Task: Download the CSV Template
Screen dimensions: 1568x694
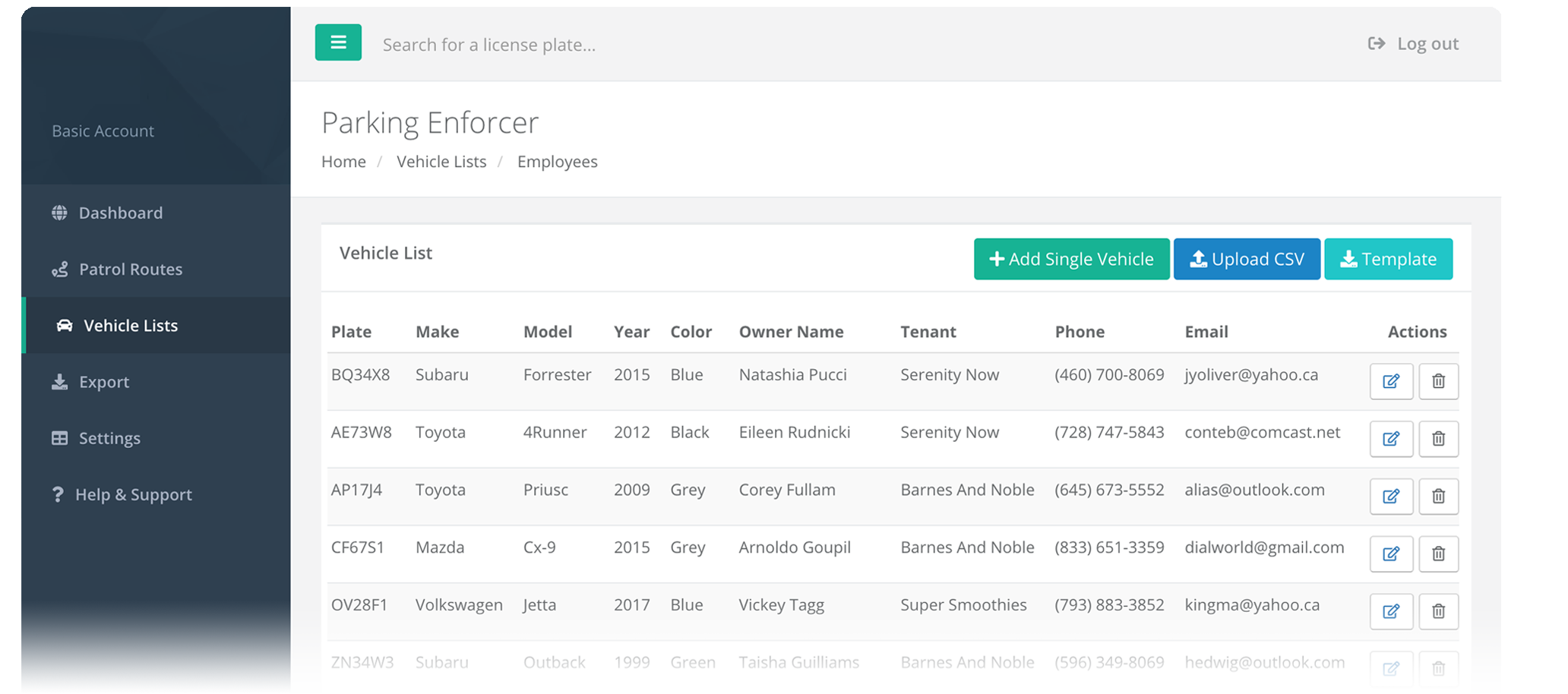Action: (x=1388, y=260)
